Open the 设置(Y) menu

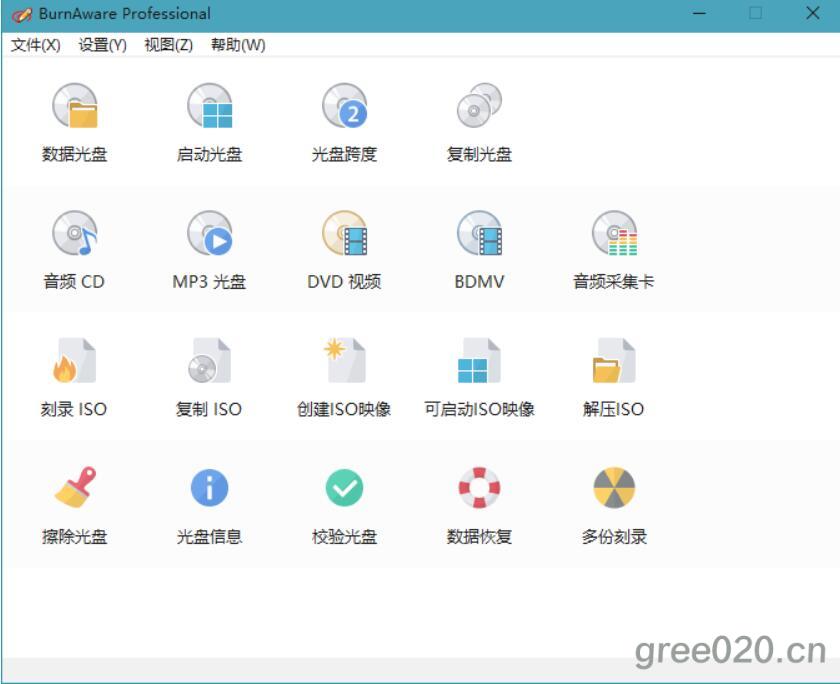pos(102,45)
